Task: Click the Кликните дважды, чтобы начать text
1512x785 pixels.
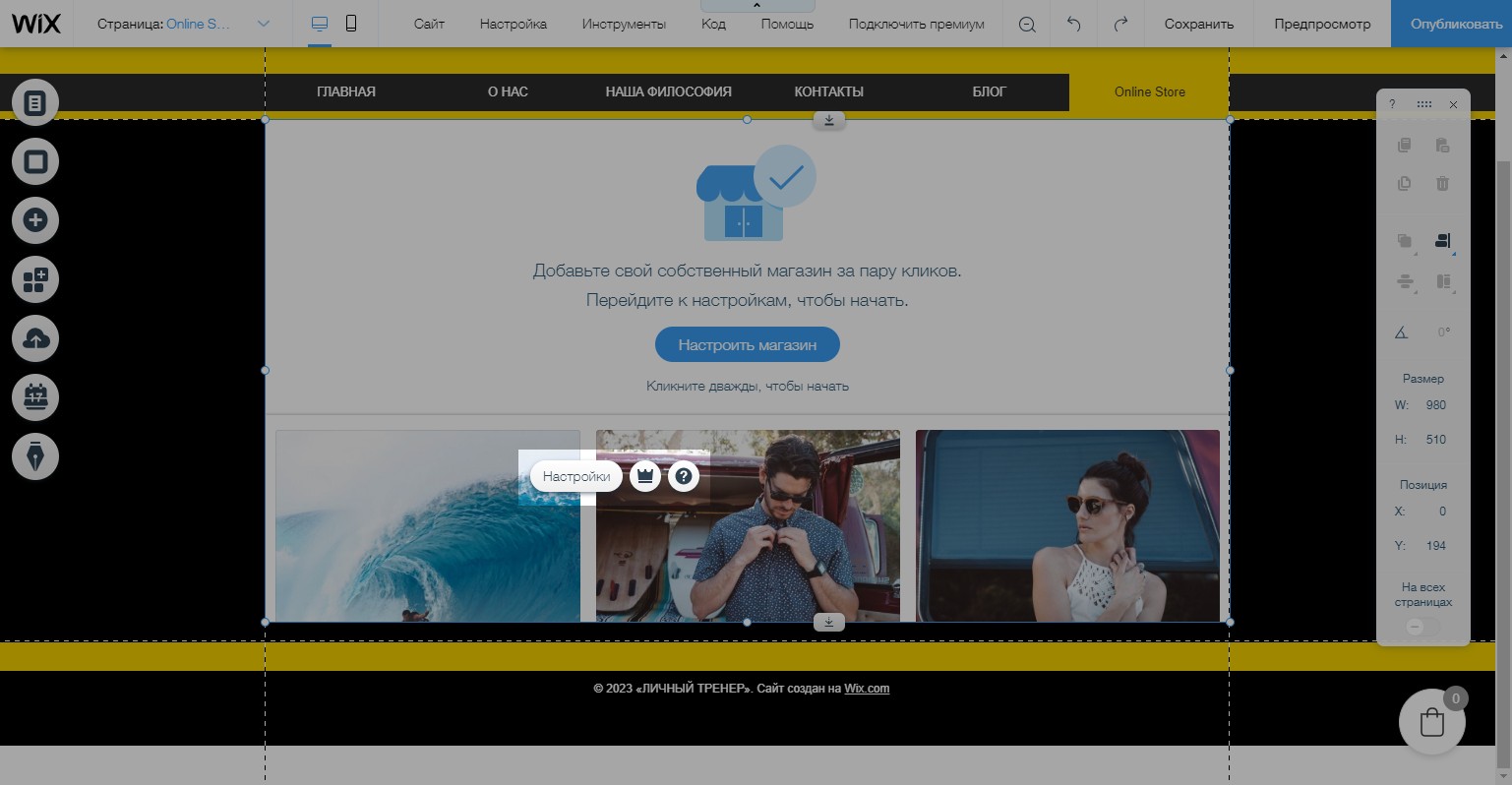Action: click(x=748, y=387)
